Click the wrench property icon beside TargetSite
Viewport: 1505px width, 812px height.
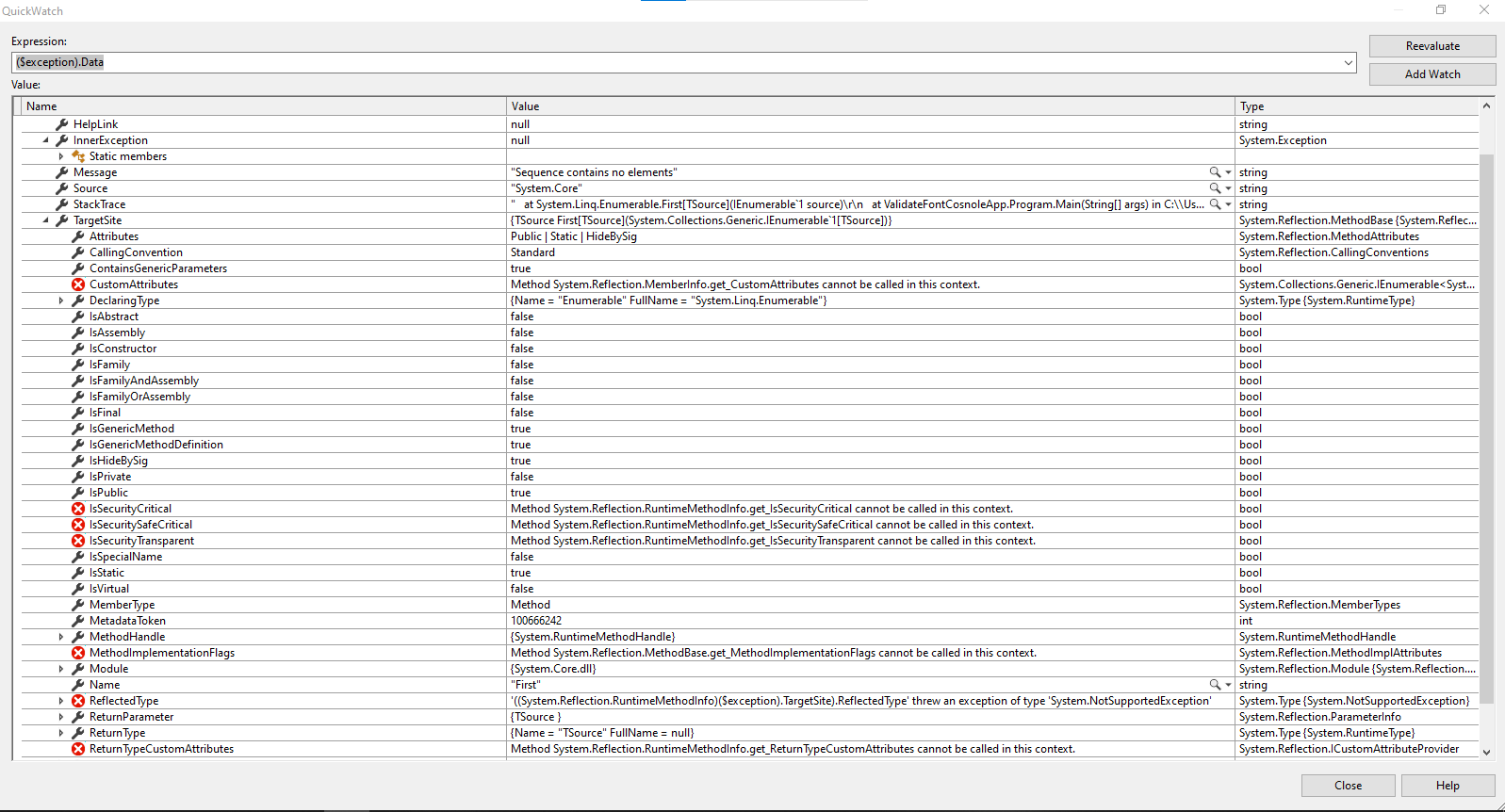62,220
